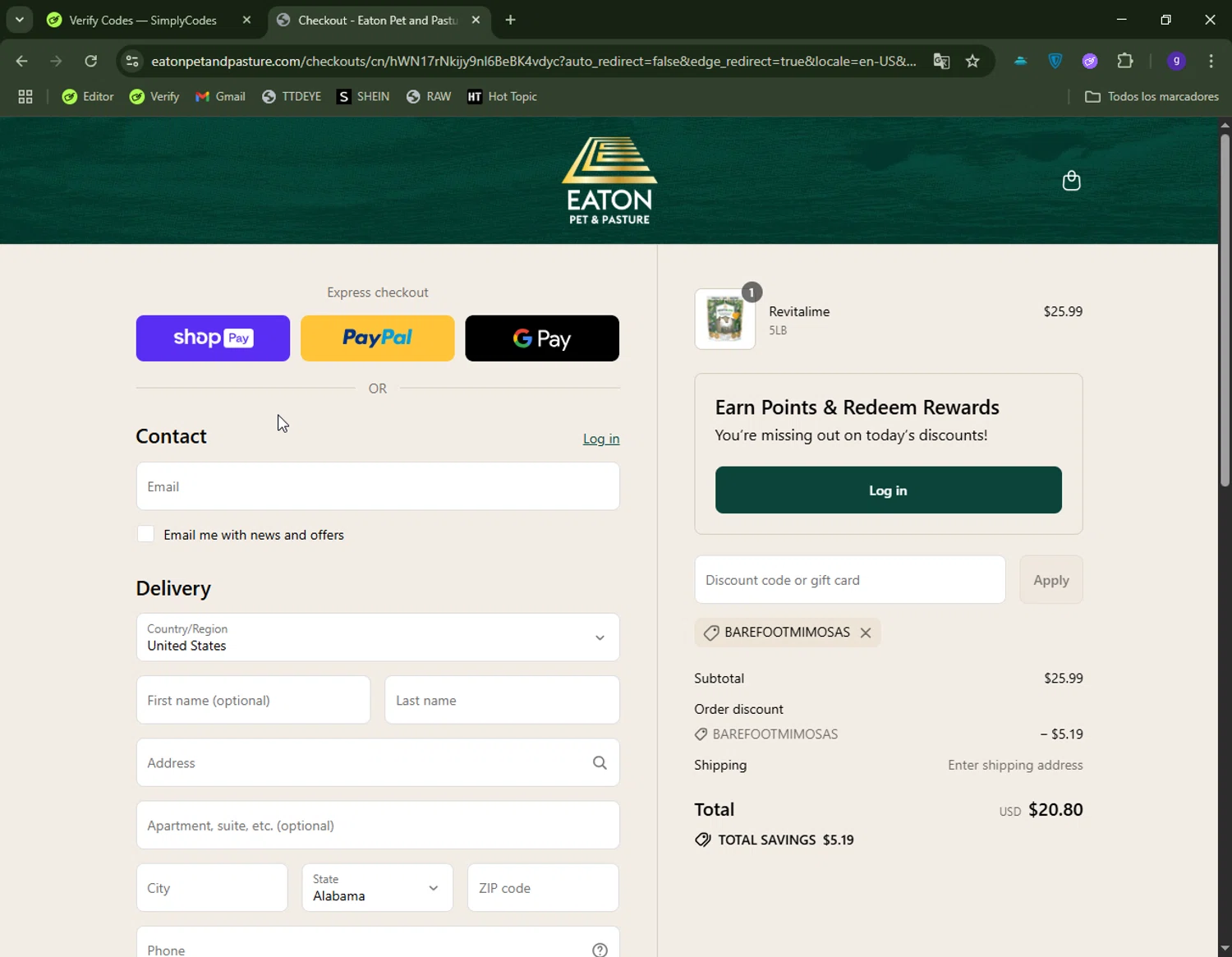Open the Gmail bookmark
The height and width of the screenshot is (957, 1232).
point(220,97)
